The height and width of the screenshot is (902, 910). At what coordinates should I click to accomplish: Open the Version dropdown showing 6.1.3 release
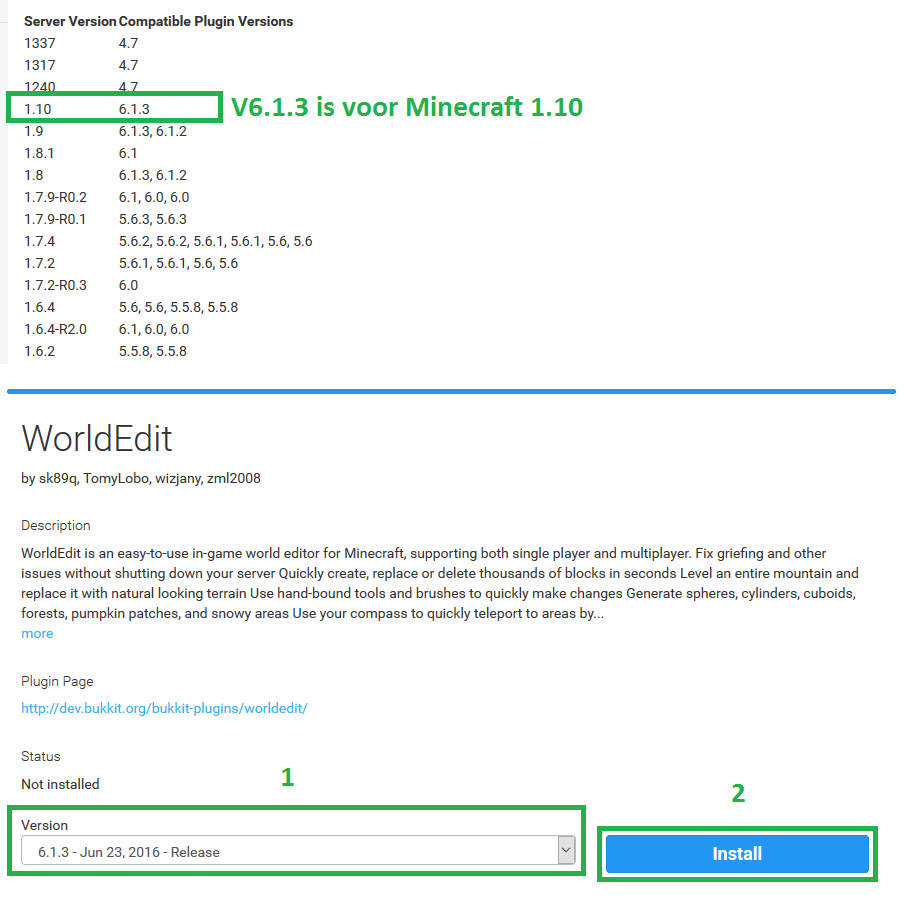pos(298,851)
